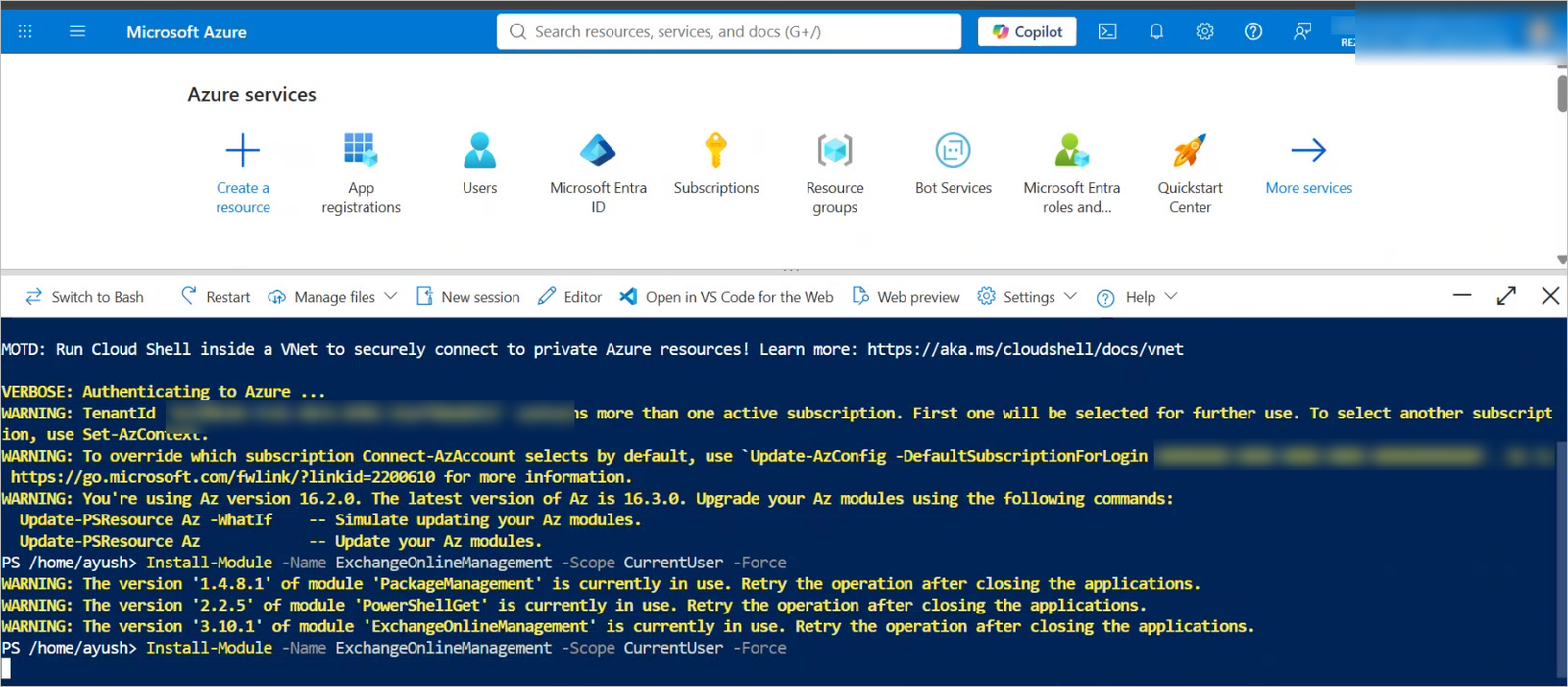
Task: Click the Microsoft Azure home title
Action: 186,32
